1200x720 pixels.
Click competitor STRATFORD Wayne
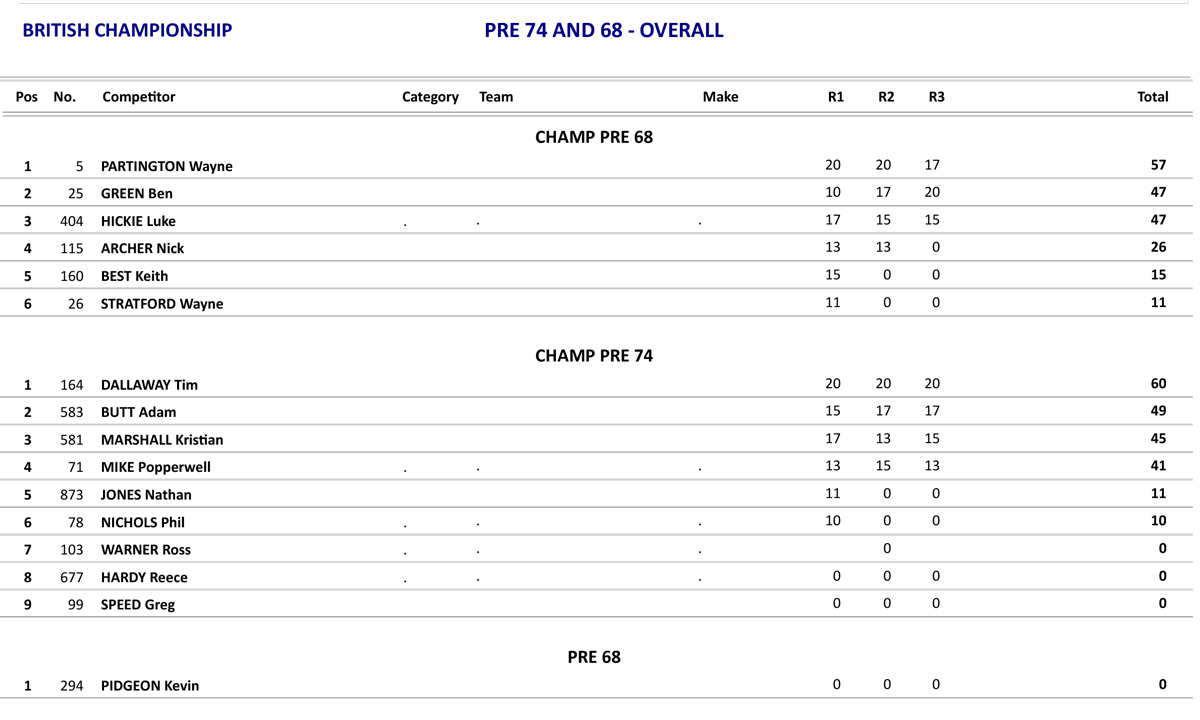(162, 304)
